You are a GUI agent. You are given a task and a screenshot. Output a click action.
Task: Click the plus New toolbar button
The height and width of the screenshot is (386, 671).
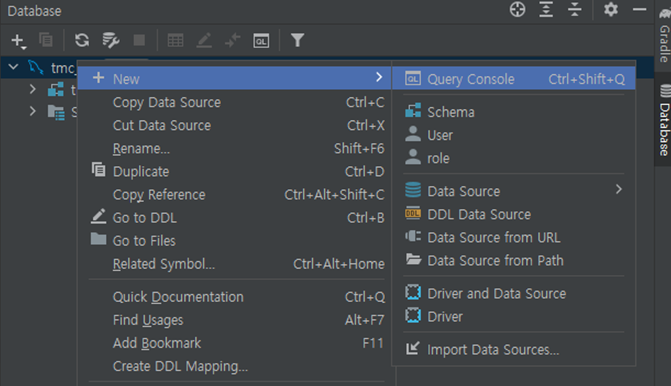click(x=18, y=41)
